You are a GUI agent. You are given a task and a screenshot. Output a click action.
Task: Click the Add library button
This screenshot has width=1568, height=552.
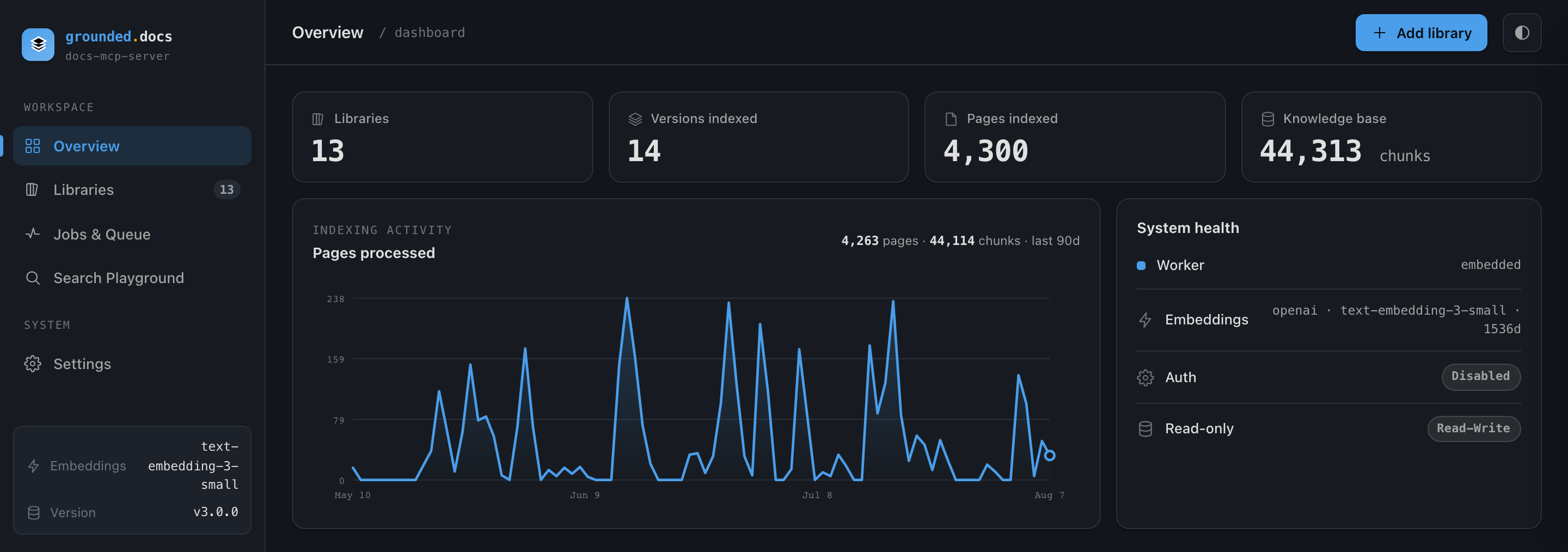point(1420,33)
